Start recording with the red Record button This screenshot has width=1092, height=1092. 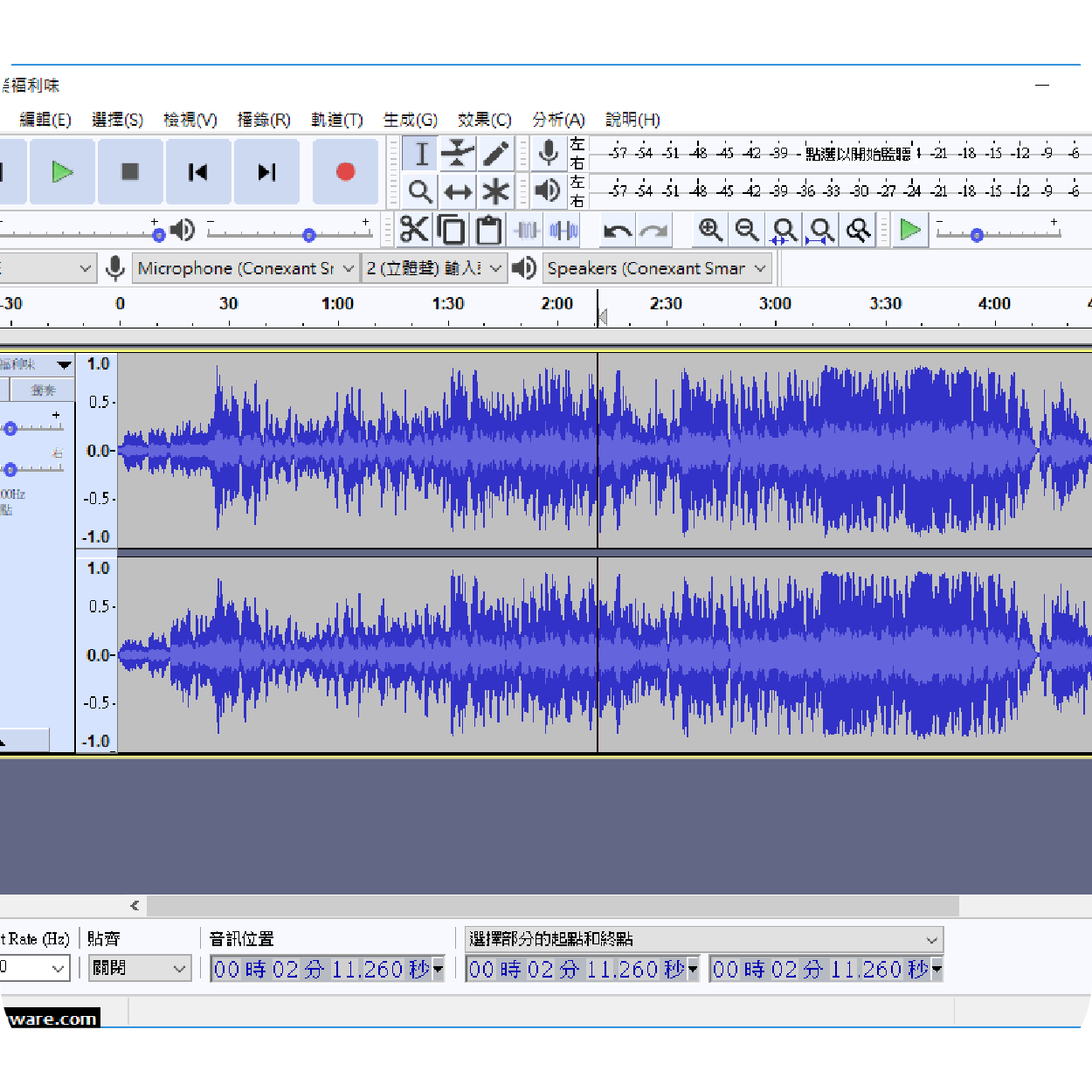(x=345, y=172)
